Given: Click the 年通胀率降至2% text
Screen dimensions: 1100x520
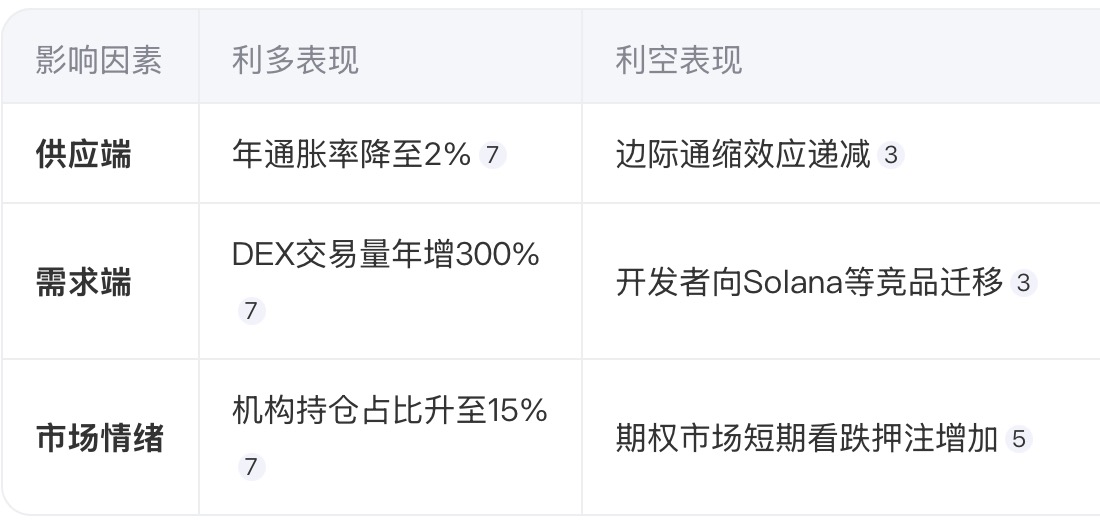Looking at the screenshot, I should pyautogui.click(x=351, y=154).
